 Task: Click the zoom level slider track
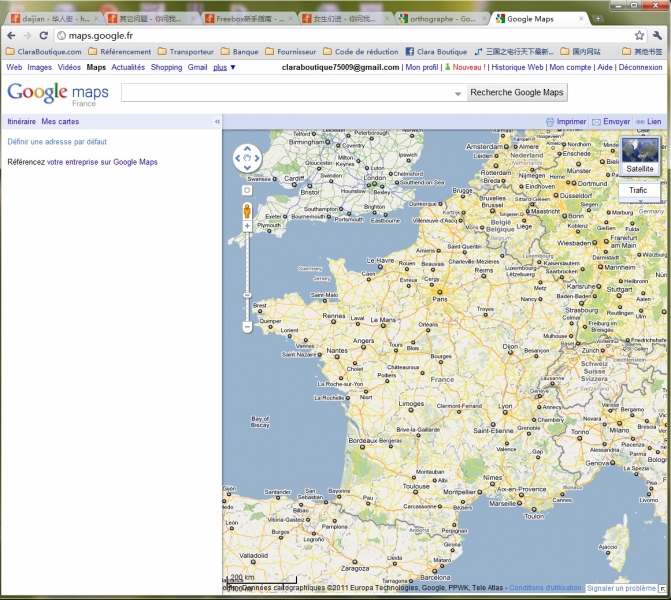[247, 275]
